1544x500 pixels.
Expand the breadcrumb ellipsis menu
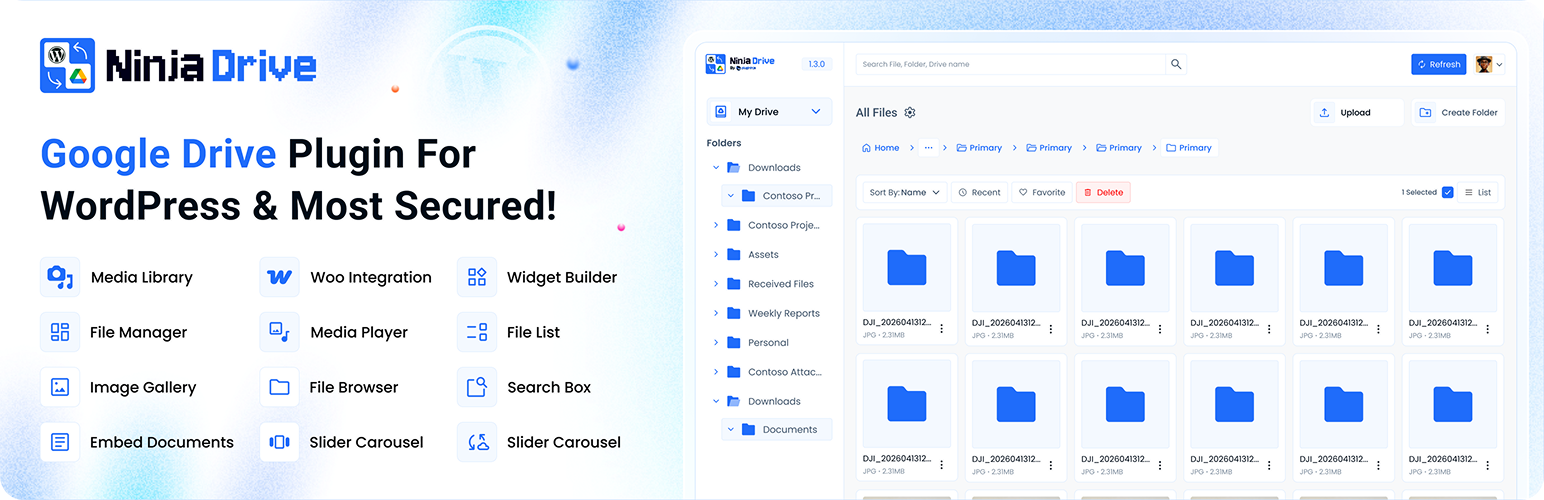tap(928, 148)
